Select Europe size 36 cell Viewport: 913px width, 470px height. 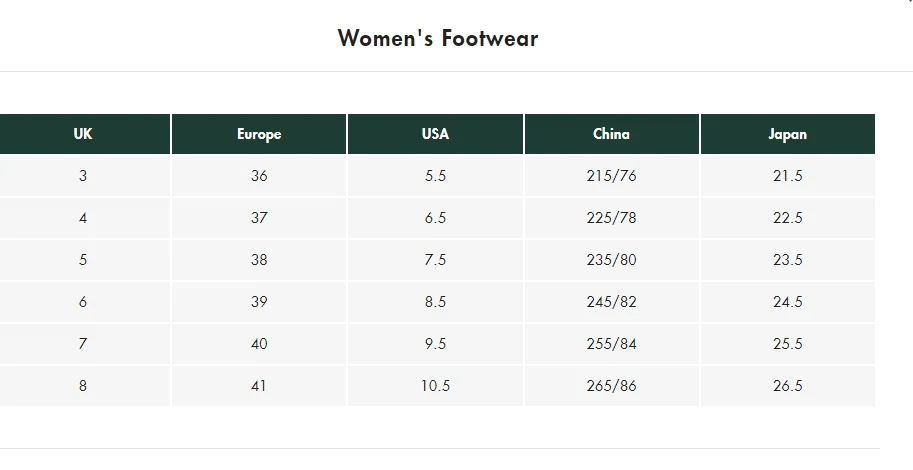[259, 176]
